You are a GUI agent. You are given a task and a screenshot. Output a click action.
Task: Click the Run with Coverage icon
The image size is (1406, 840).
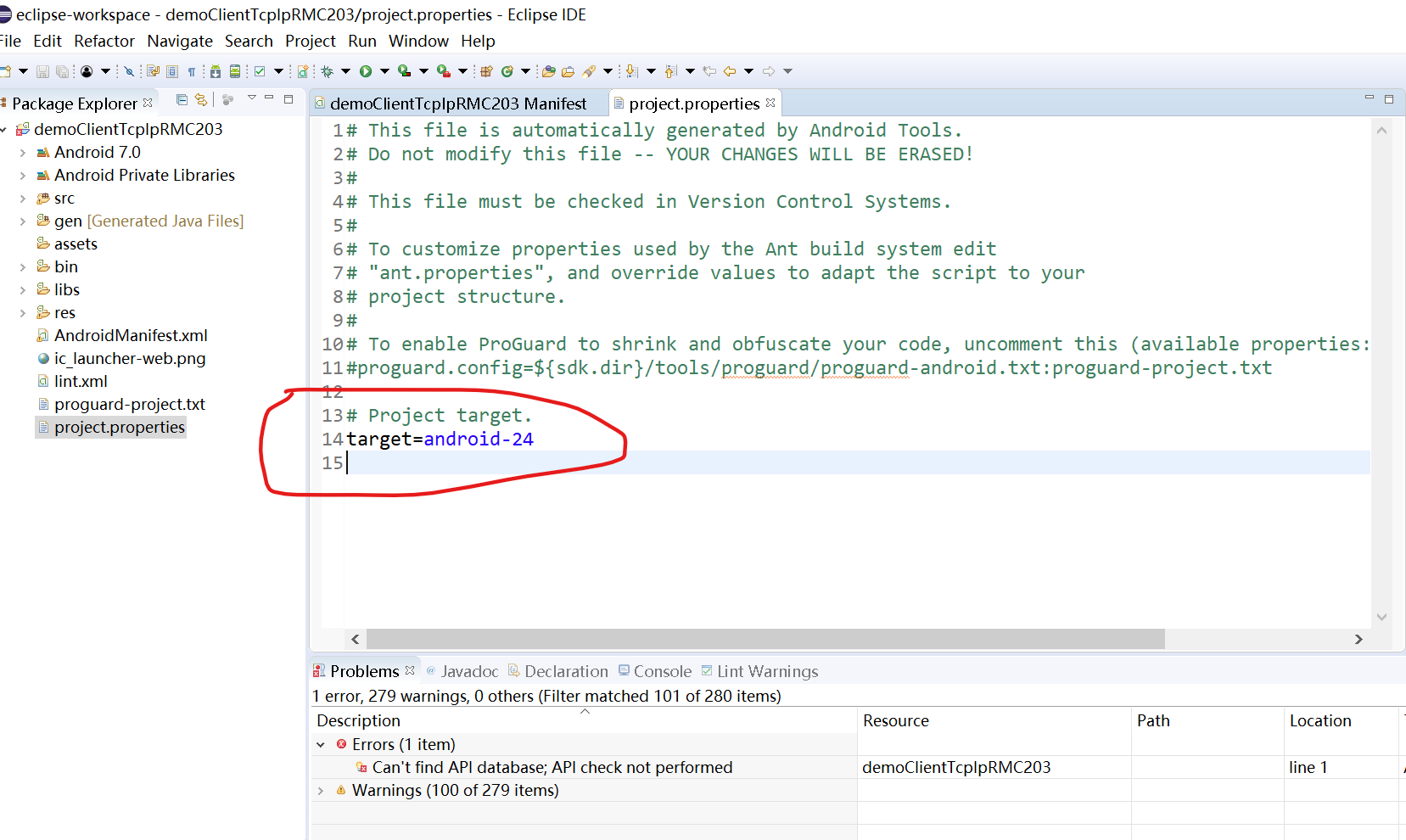coord(405,71)
